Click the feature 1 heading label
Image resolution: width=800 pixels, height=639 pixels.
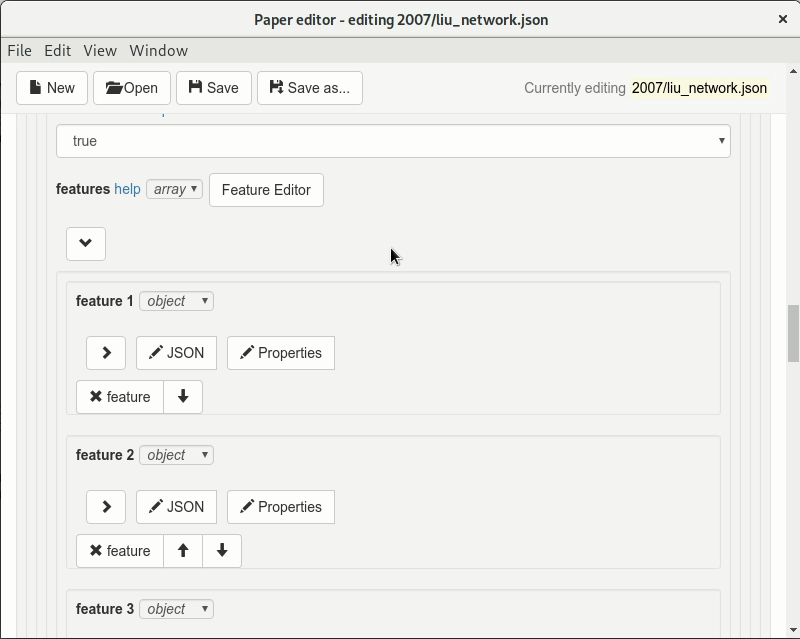105,301
